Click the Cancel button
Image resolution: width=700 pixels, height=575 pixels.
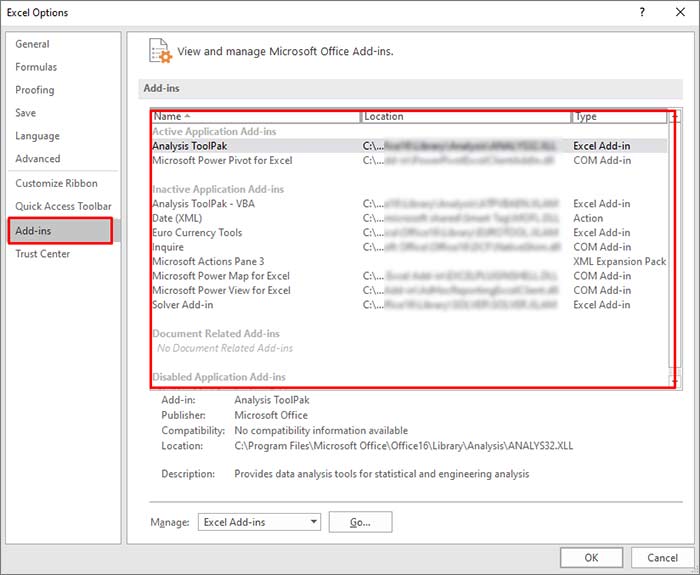[662, 558]
